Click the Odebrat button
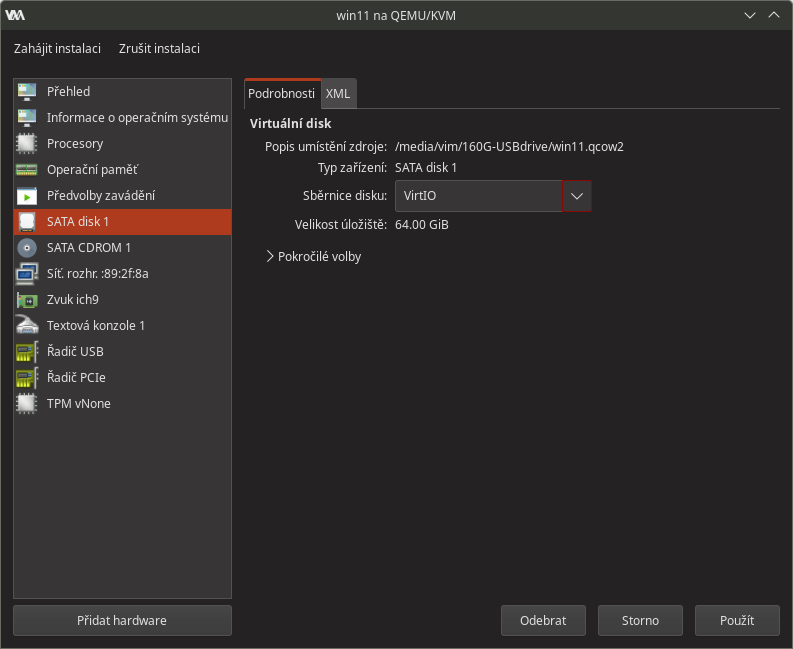 point(543,620)
